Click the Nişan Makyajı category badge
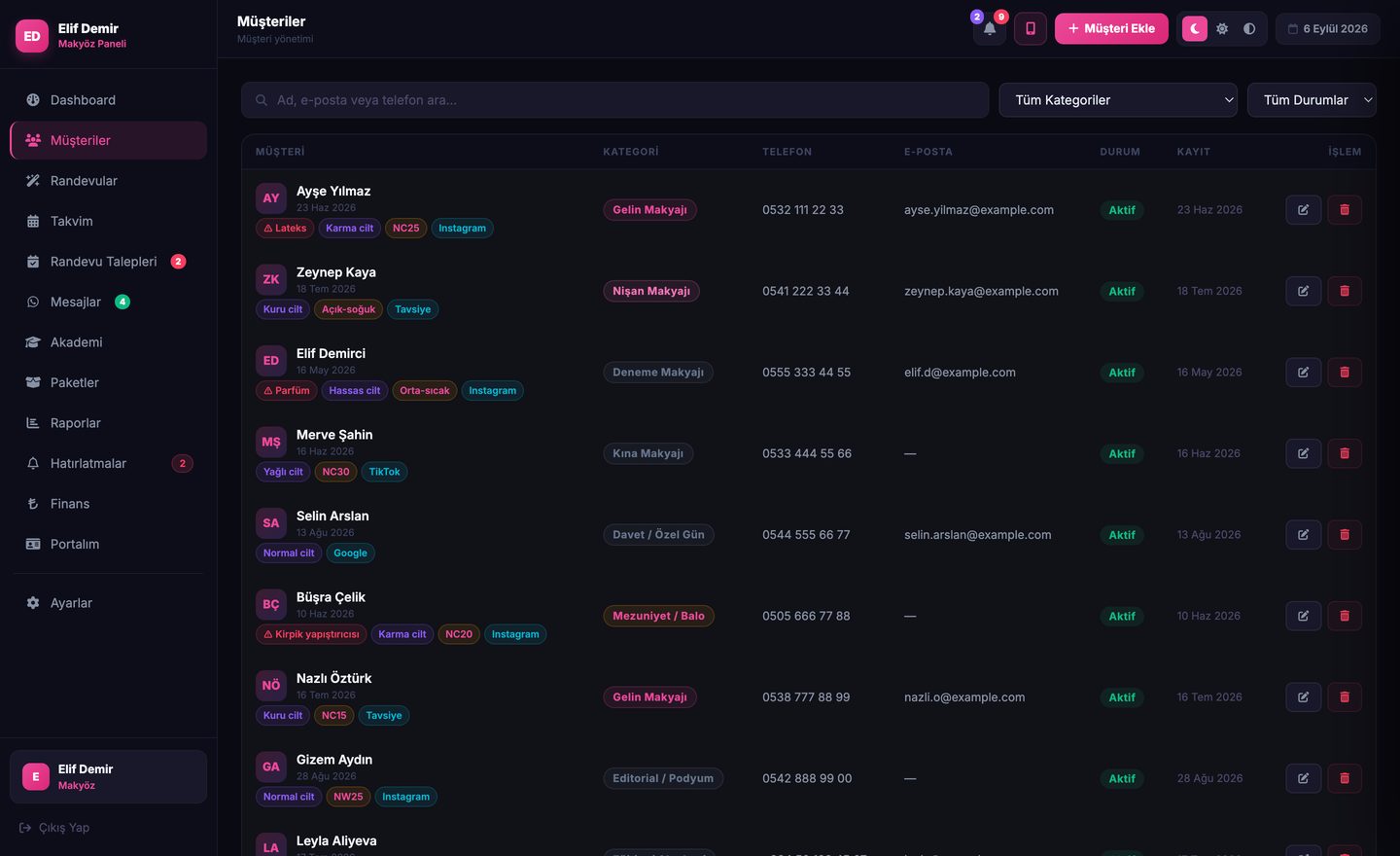The width and height of the screenshot is (1400, 856). pyautogui.click(x=651, y=291)
